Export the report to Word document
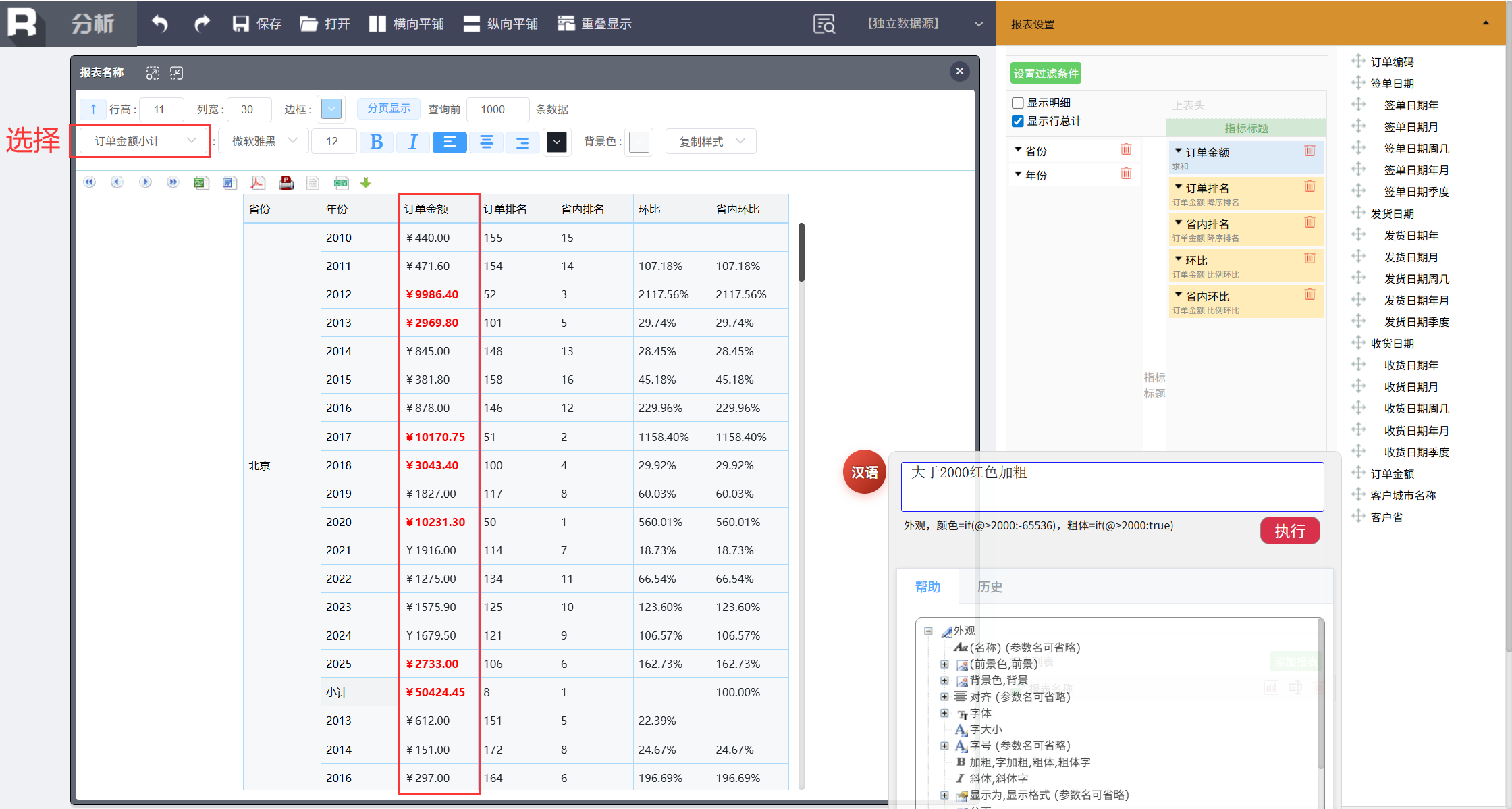 pyautogui.click(x=230, y=182)
